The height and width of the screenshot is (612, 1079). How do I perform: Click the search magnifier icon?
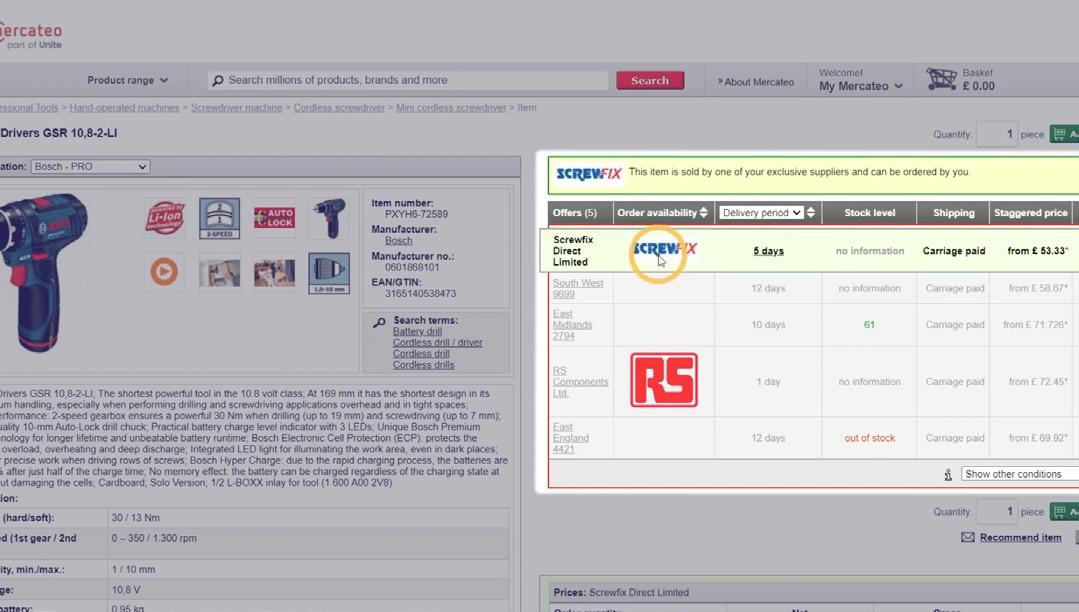pos(217,81)
